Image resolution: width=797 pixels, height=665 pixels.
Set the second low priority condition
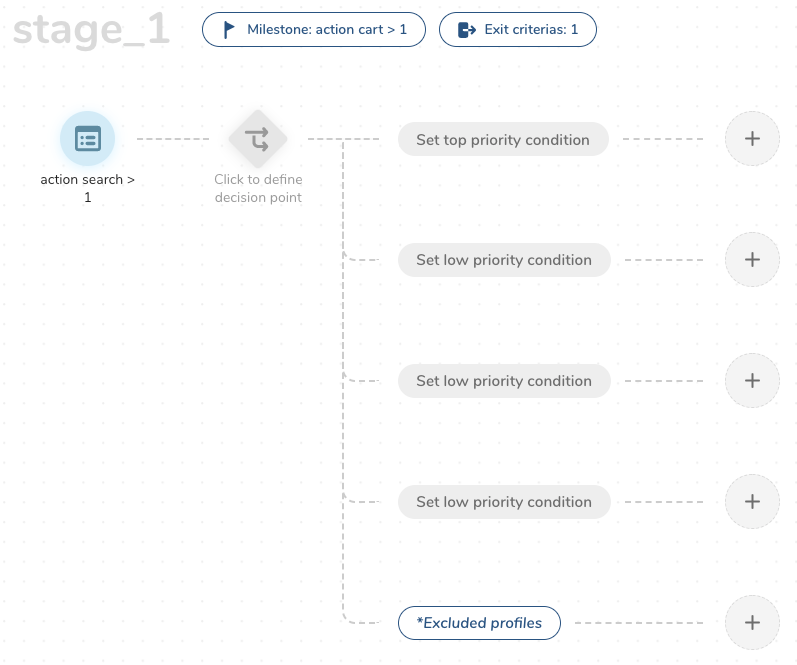tap(503, 381)
